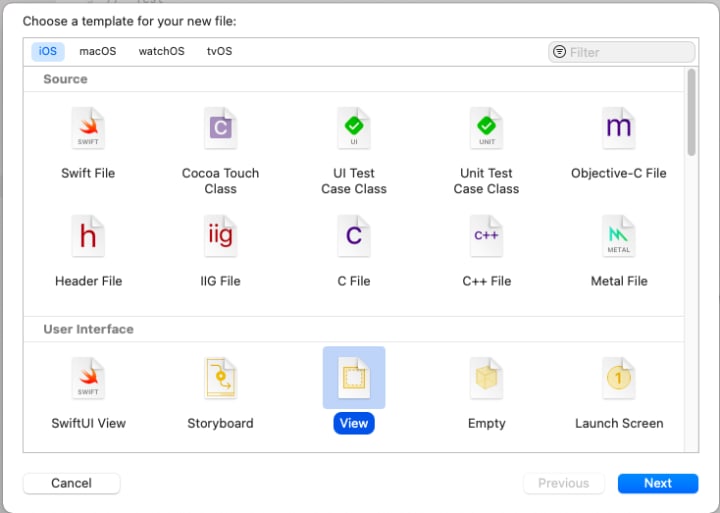
Task: Click the "Header File" label
Action: coord(89,281)
